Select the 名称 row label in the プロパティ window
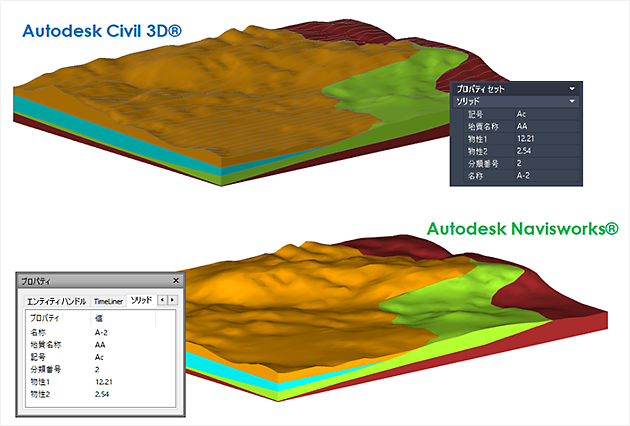 tap(38, 333)
